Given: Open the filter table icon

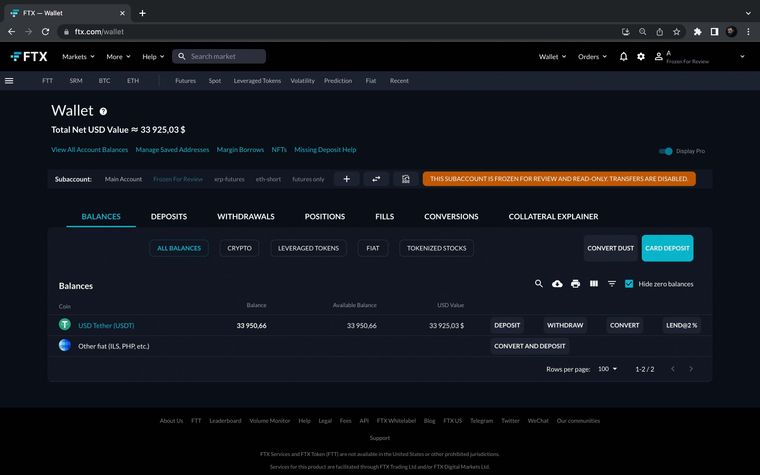Looking at the screenshot, I should 612,284.
